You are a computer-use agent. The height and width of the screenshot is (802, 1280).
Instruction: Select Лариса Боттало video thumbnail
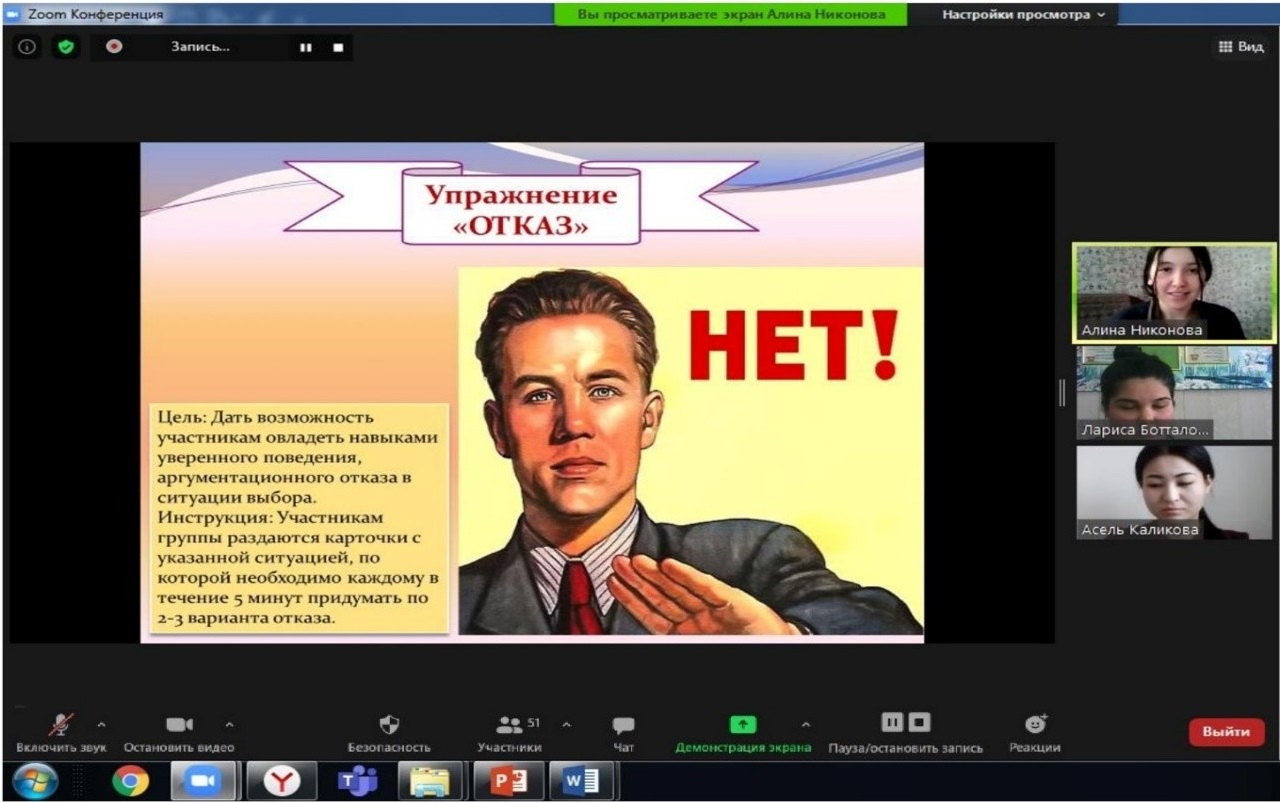coord(1174,393)
